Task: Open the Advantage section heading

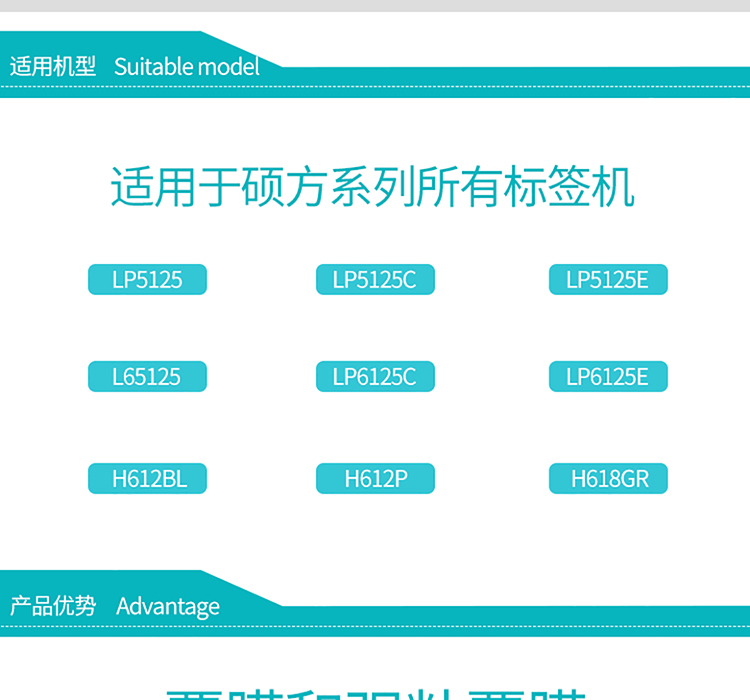Action: point(167,606)
